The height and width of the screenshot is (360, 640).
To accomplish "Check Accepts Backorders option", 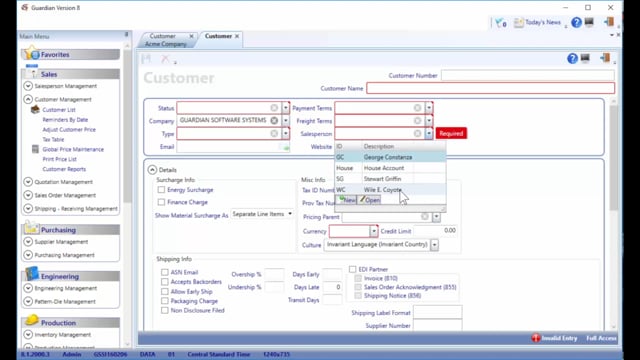I will point(164,282).
